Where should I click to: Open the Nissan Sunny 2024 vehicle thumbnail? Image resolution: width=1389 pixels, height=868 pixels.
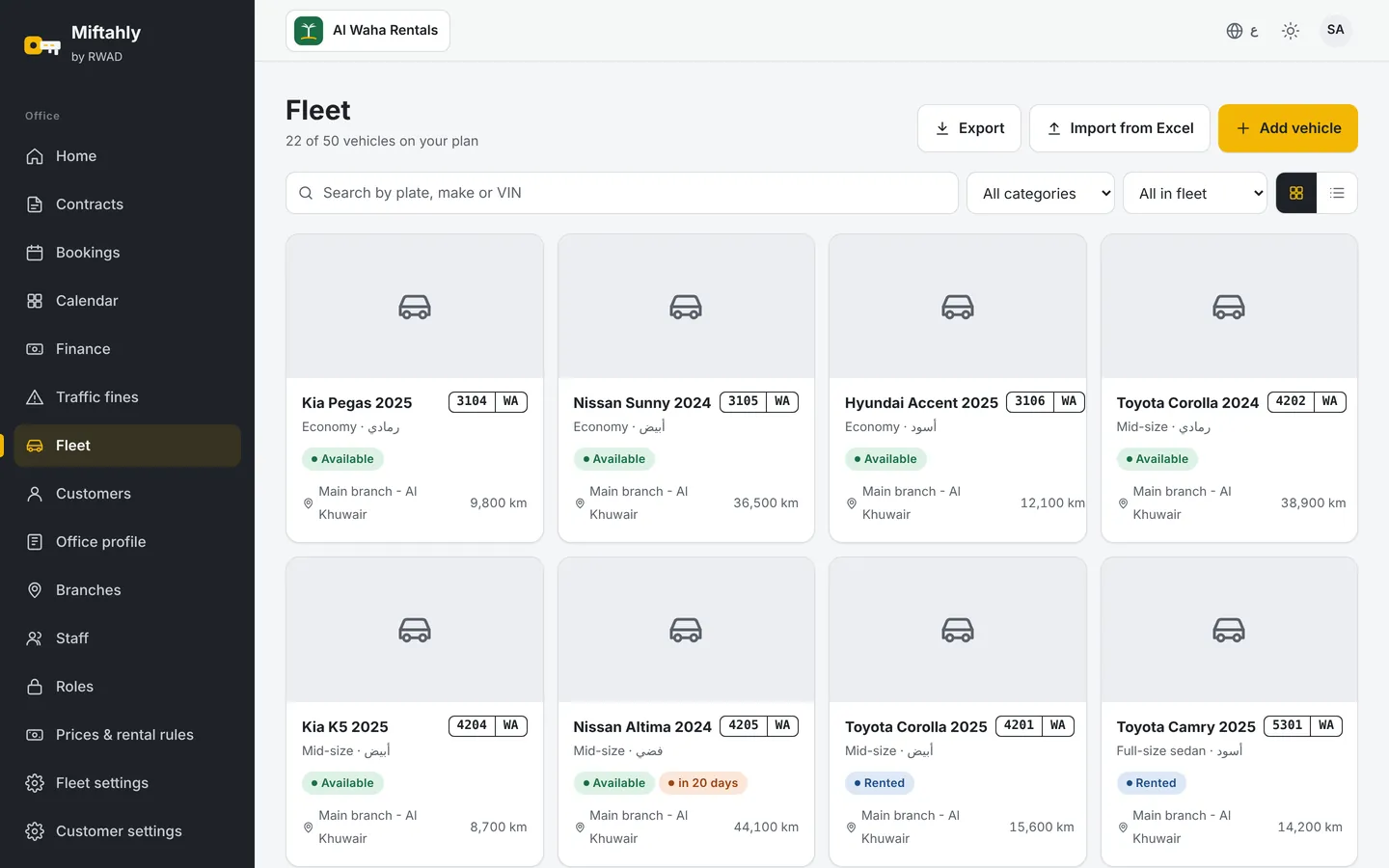686,307
